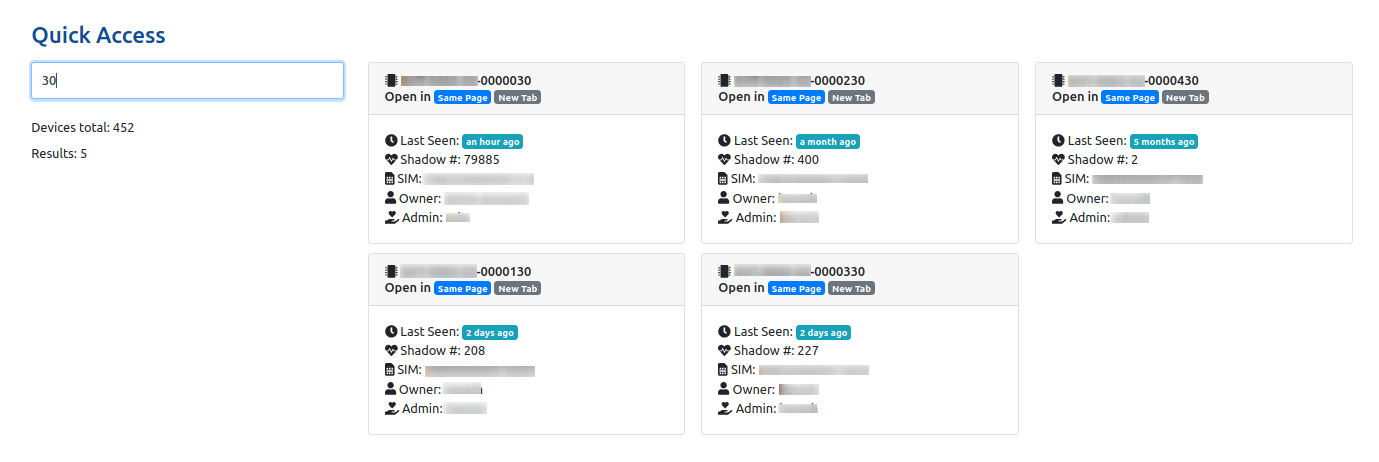Click the chip icon for device -0000230
The image size is (1379, 462).
tap(725, 81)
